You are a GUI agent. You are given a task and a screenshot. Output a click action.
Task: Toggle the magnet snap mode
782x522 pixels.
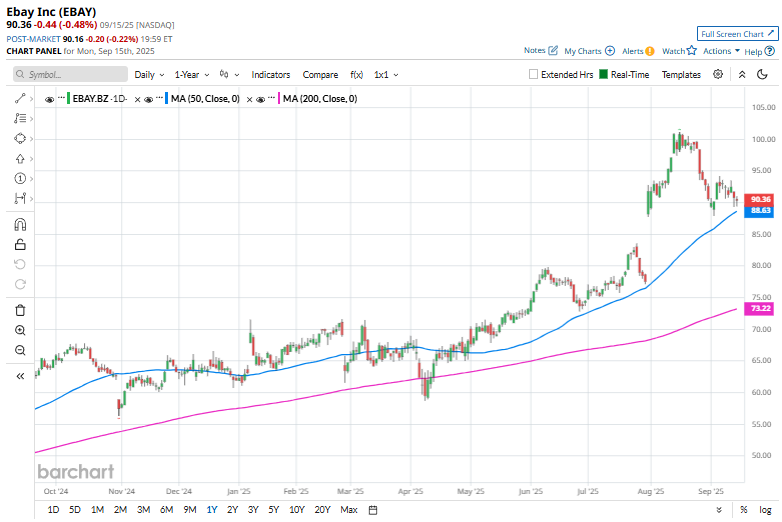[20, 225]
